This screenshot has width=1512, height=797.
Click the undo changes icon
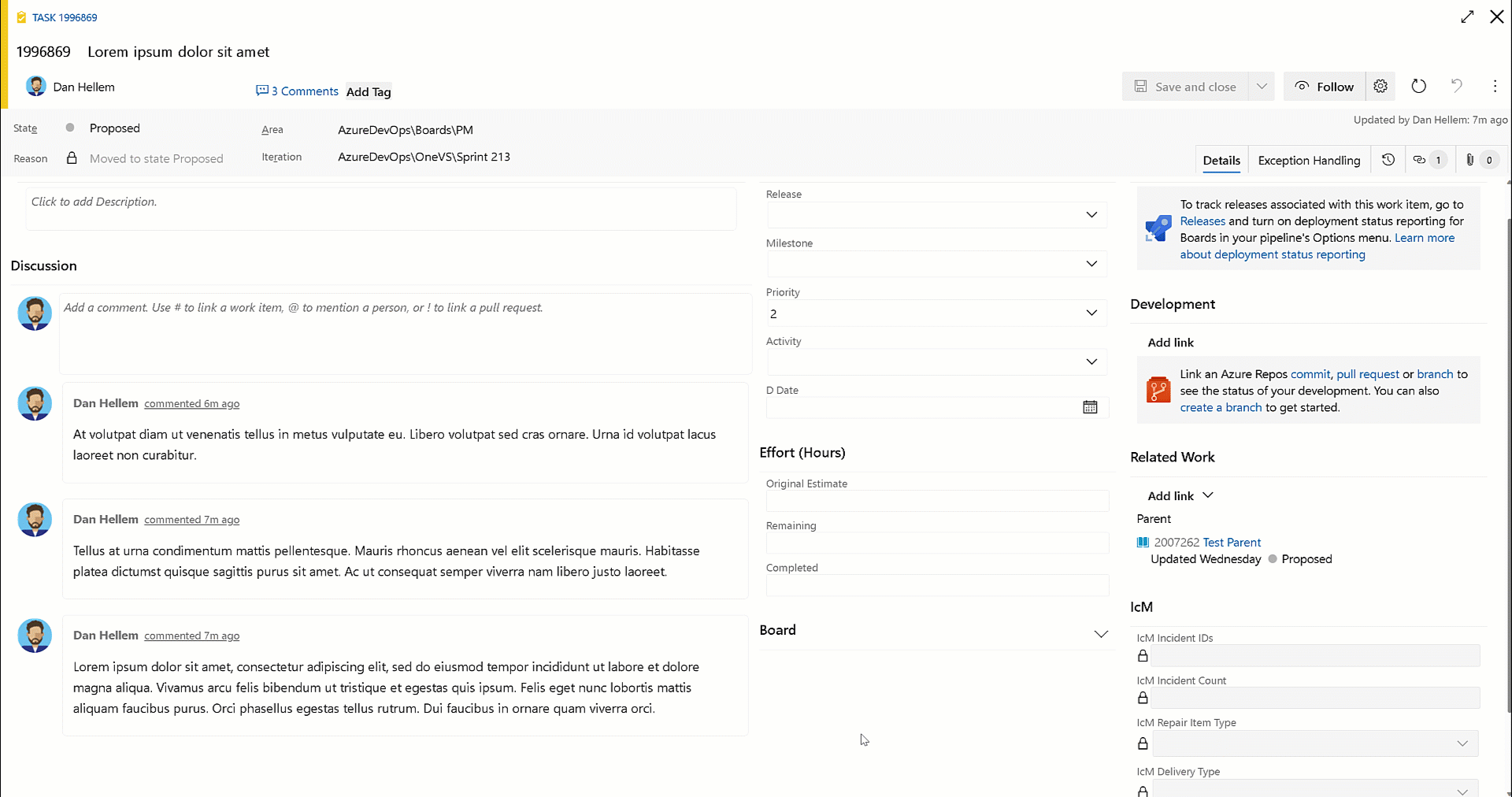click(x=1456, y=87)
